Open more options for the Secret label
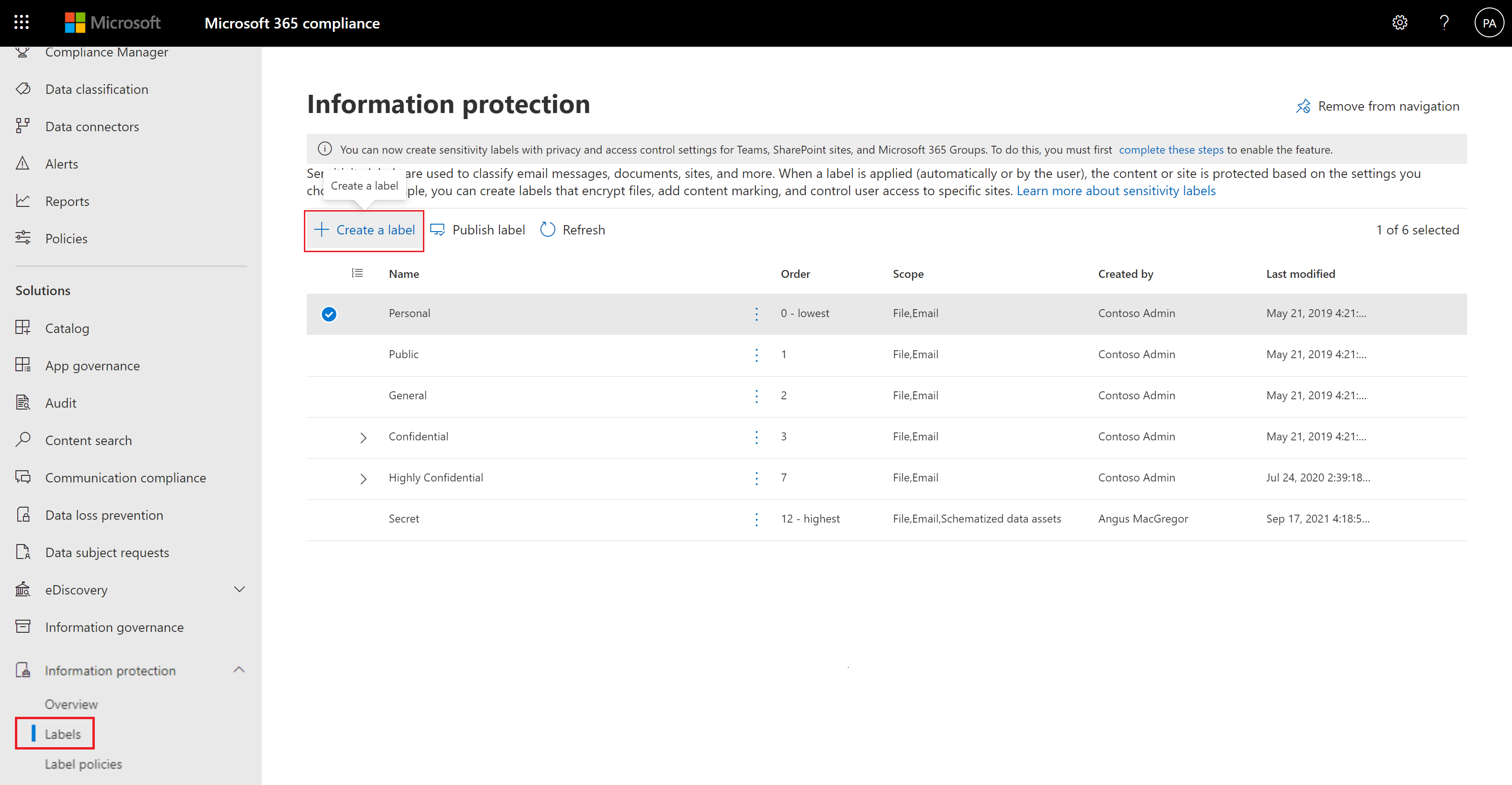This screenshot has width=1512, height=785. (x=756, y=519)
